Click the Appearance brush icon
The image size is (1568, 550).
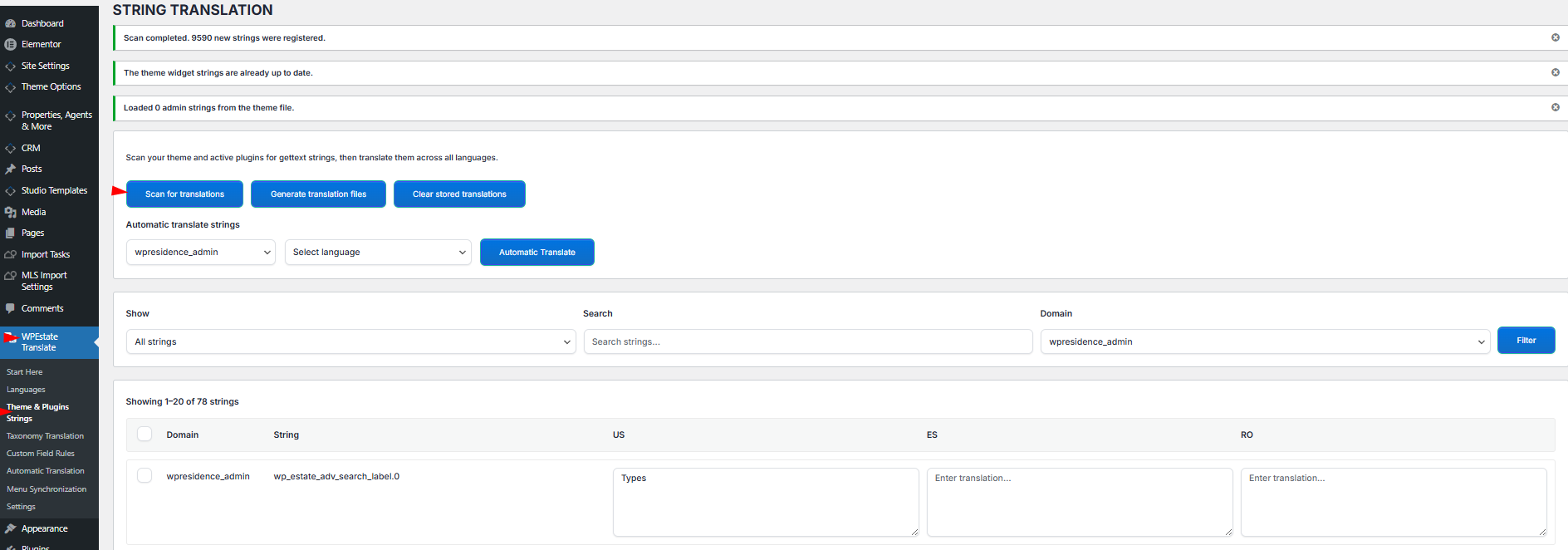point(11,528)
